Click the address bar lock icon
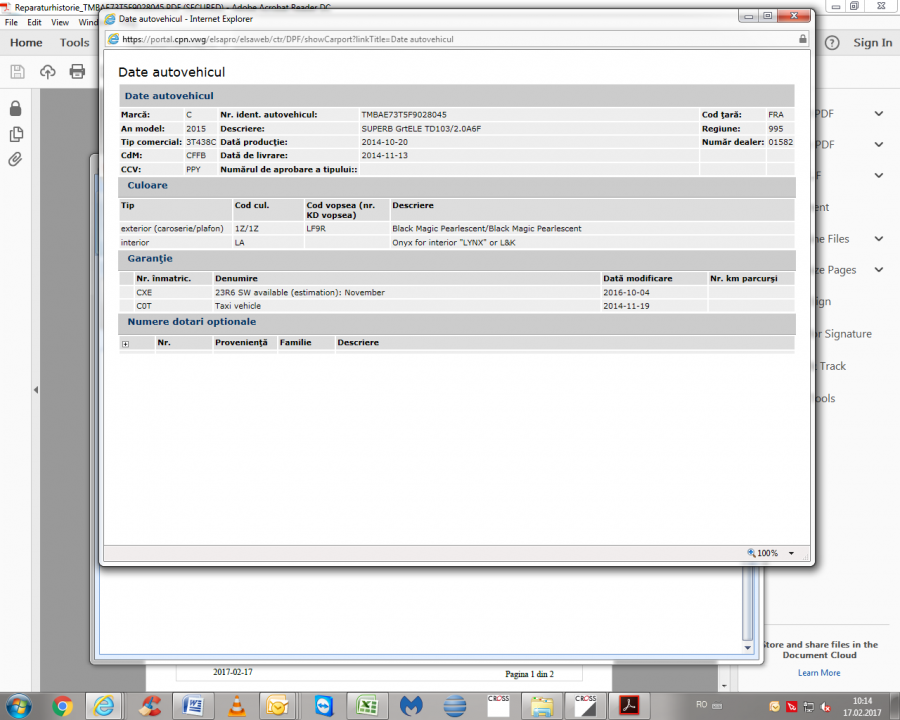Screen dimensions: 900x720 coord(802,39)
